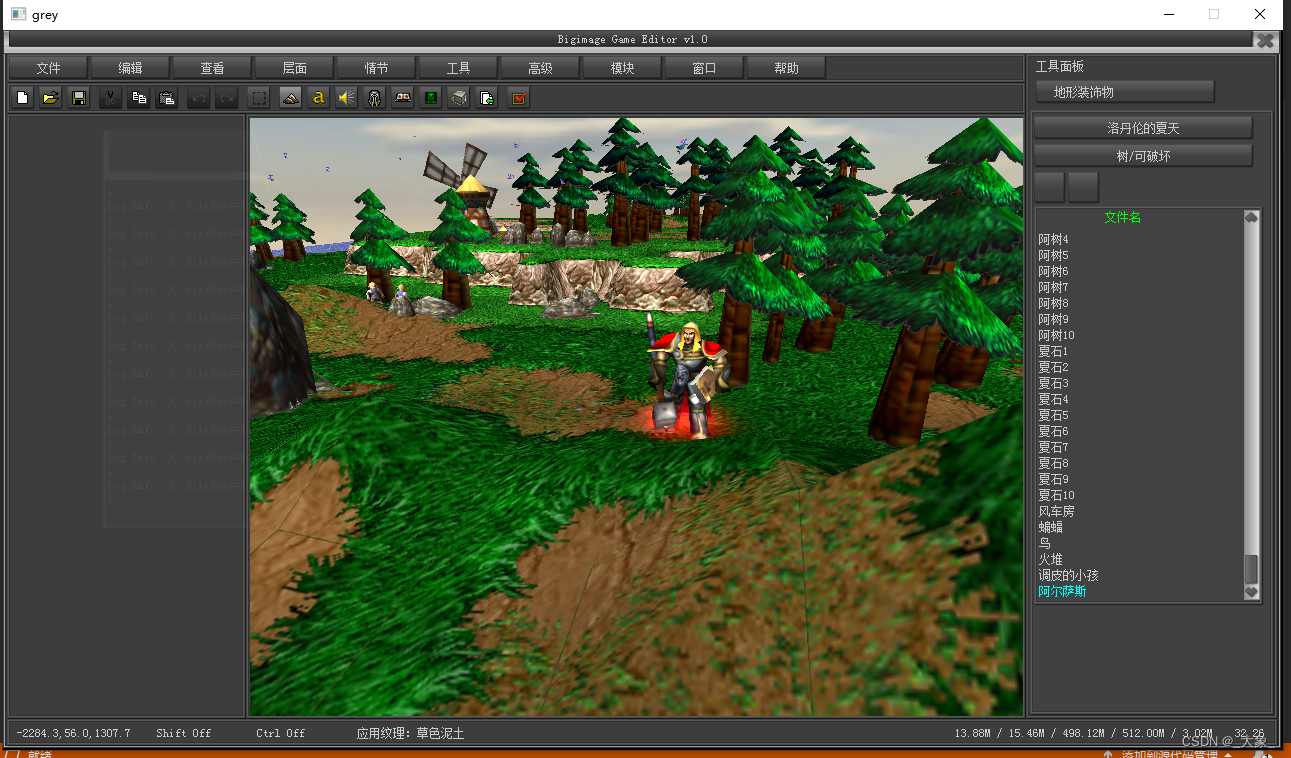Click the Undo arrow icon
This screenshot has height=758, width=1291.
click(x=199, y=98)
